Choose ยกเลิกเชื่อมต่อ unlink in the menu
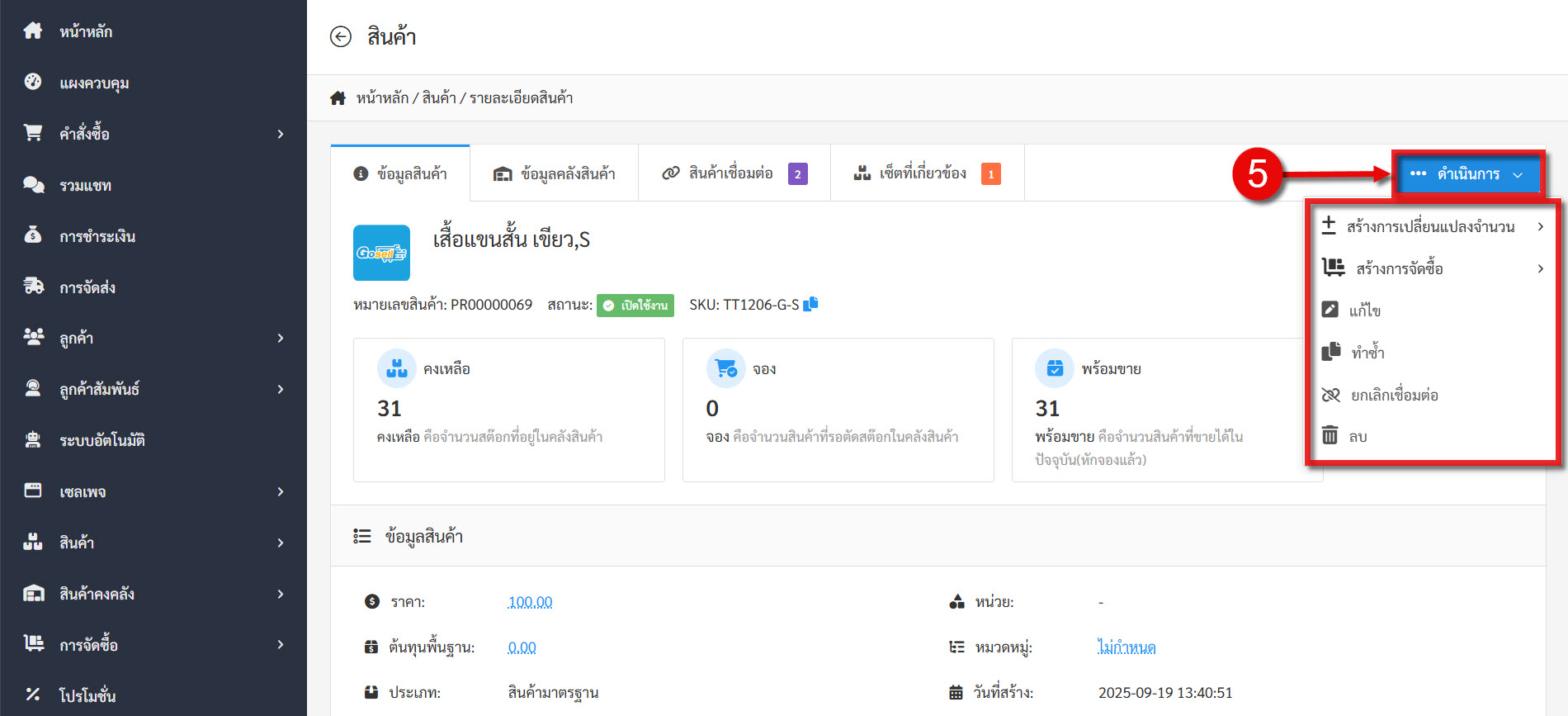 click(x=1393, y=395)
